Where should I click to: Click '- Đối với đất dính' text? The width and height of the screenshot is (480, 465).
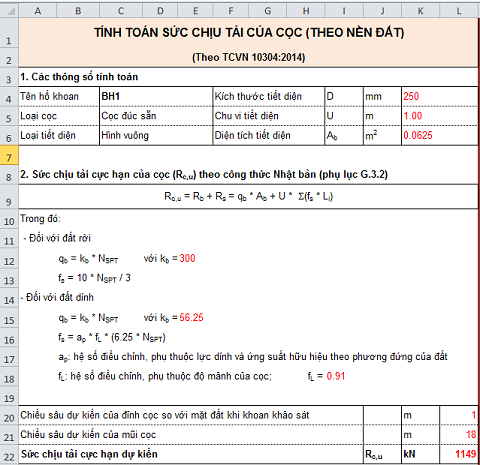tap(57, 297)
